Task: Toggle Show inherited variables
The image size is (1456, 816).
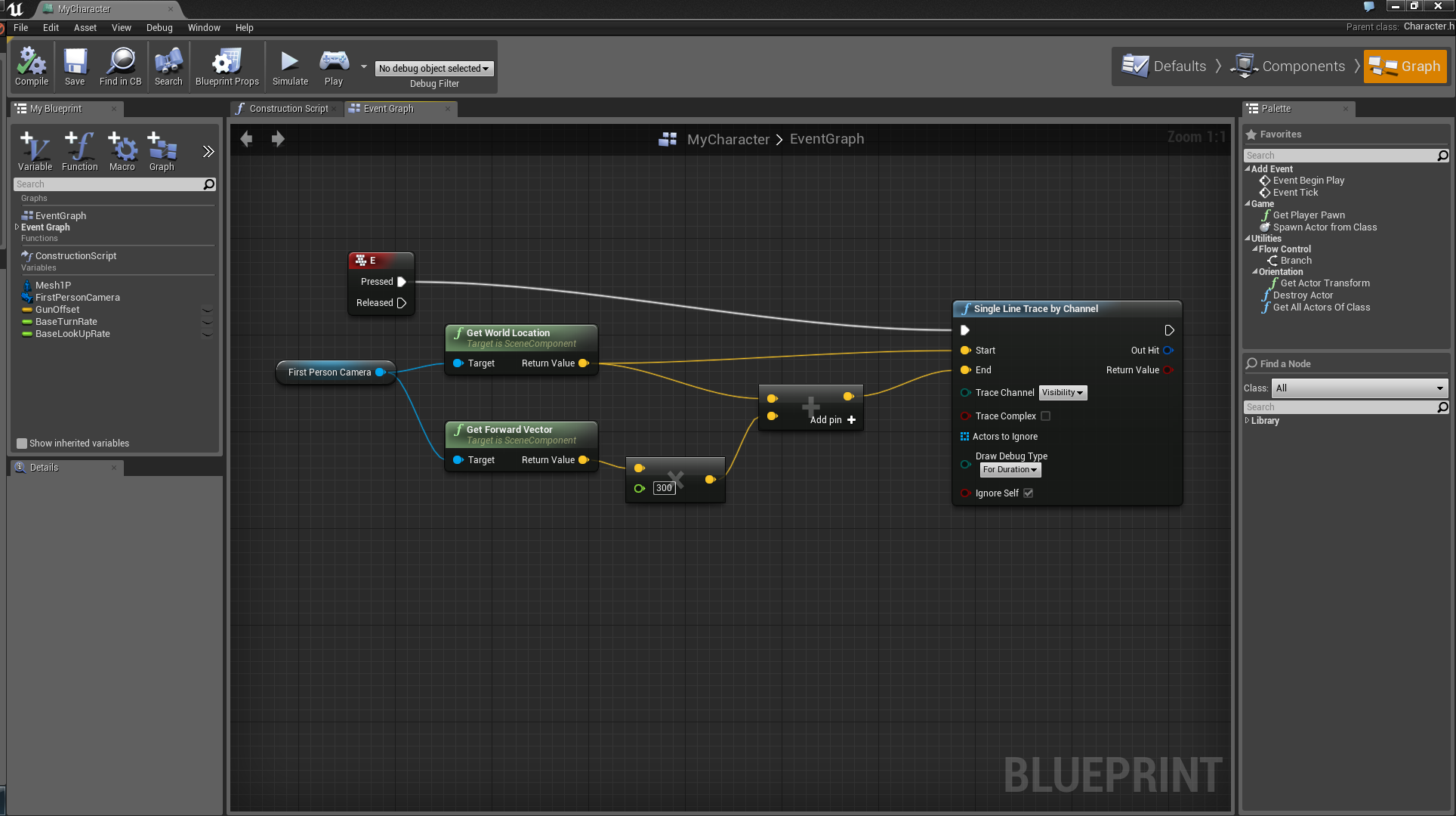Action: (22, 444)
